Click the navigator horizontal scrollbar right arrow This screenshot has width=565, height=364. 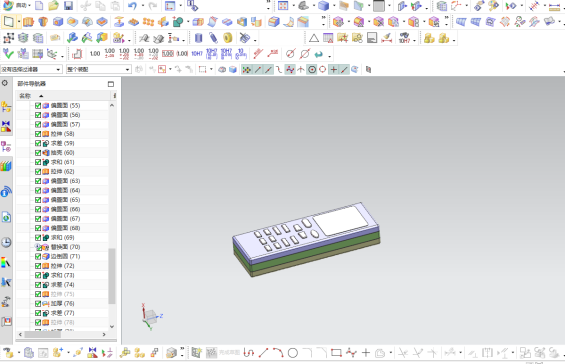click(104, 334)
